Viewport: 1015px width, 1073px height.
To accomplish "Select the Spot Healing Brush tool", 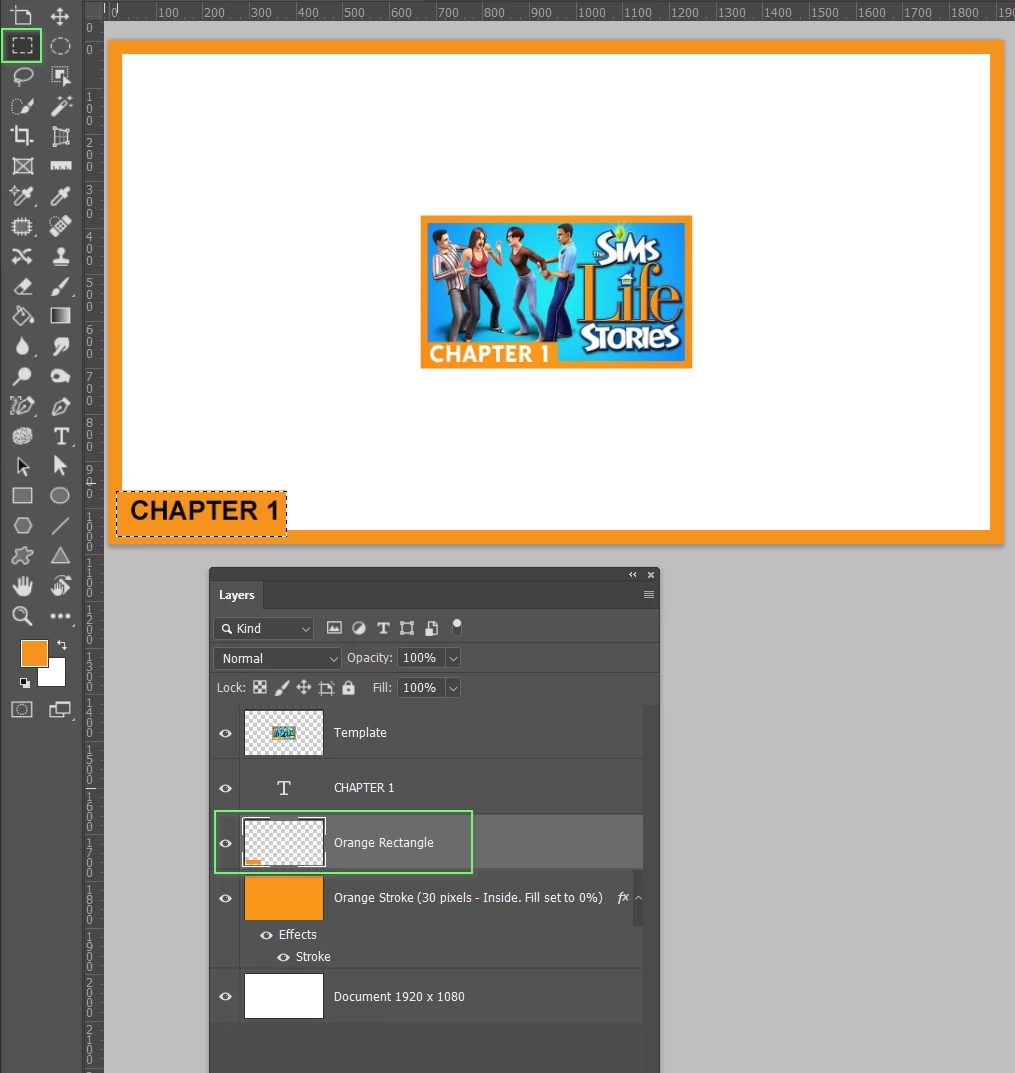I will click(x=60, y=227).
